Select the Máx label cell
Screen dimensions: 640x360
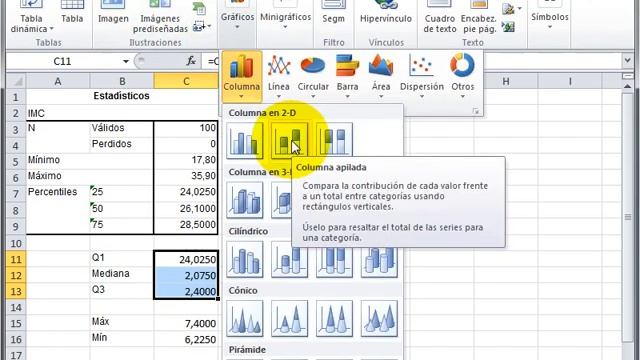coord(122,322)
